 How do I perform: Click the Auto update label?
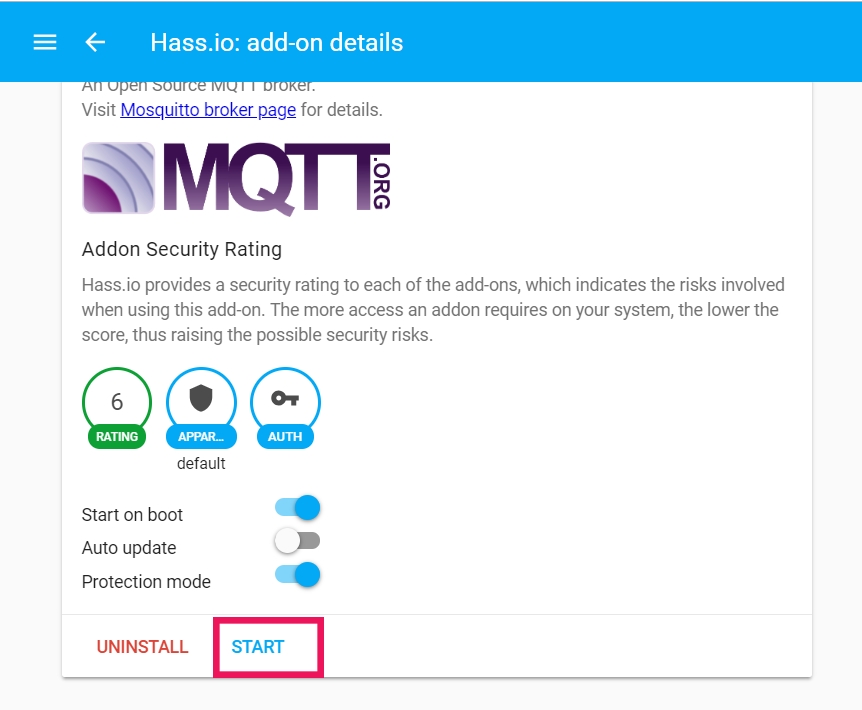click(x=129, y=548)
